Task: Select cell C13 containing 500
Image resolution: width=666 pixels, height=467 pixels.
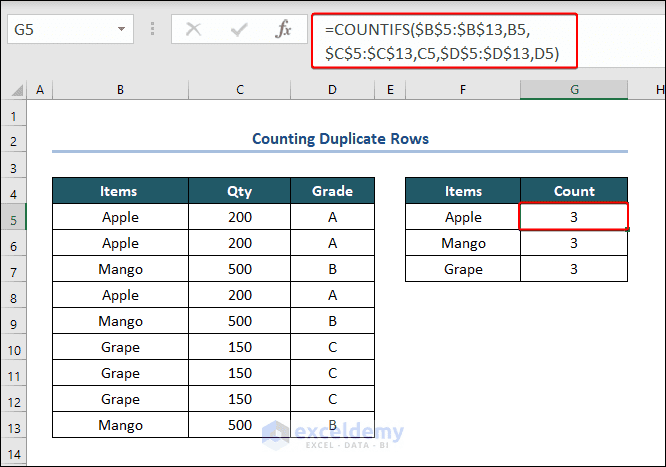Action: point(240,425)
